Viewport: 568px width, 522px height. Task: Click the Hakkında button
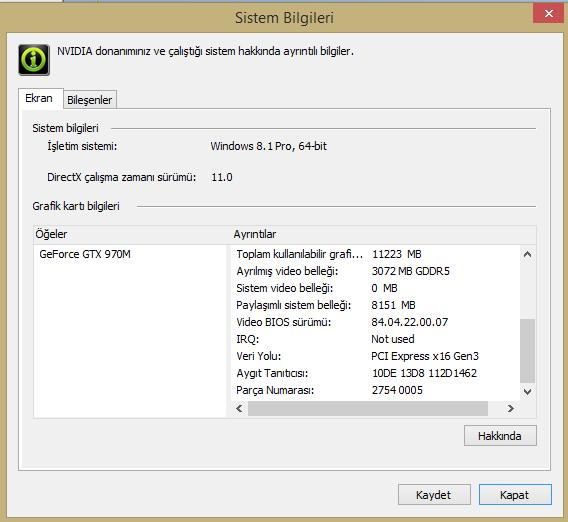pyautogui.click(x=500, y=436)
